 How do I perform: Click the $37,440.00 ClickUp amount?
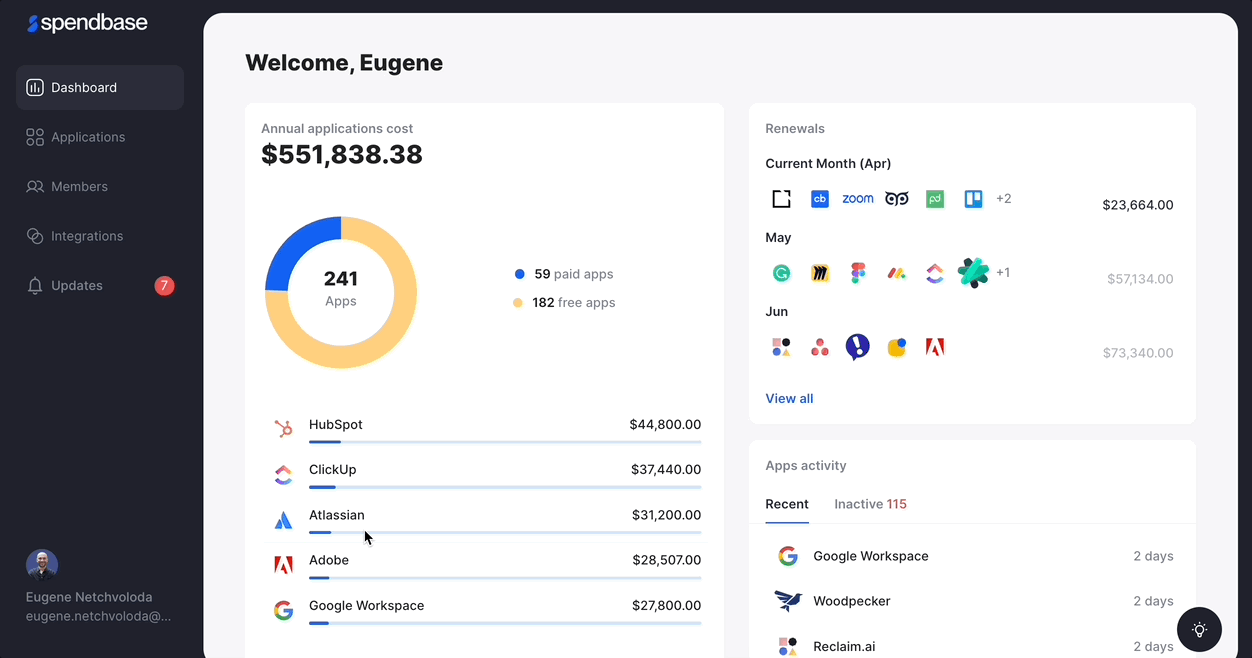[x=666, y=470]
